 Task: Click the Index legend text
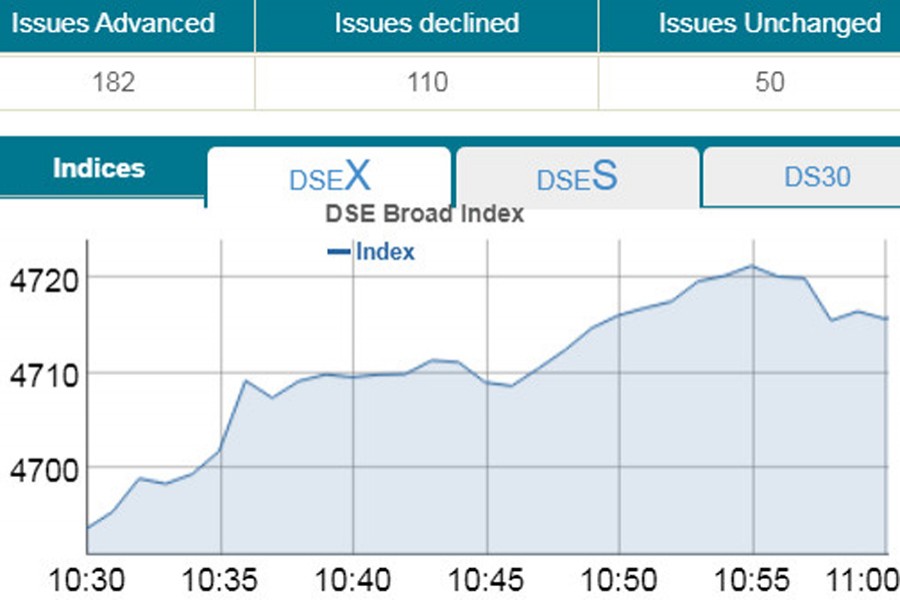point(385,252)
